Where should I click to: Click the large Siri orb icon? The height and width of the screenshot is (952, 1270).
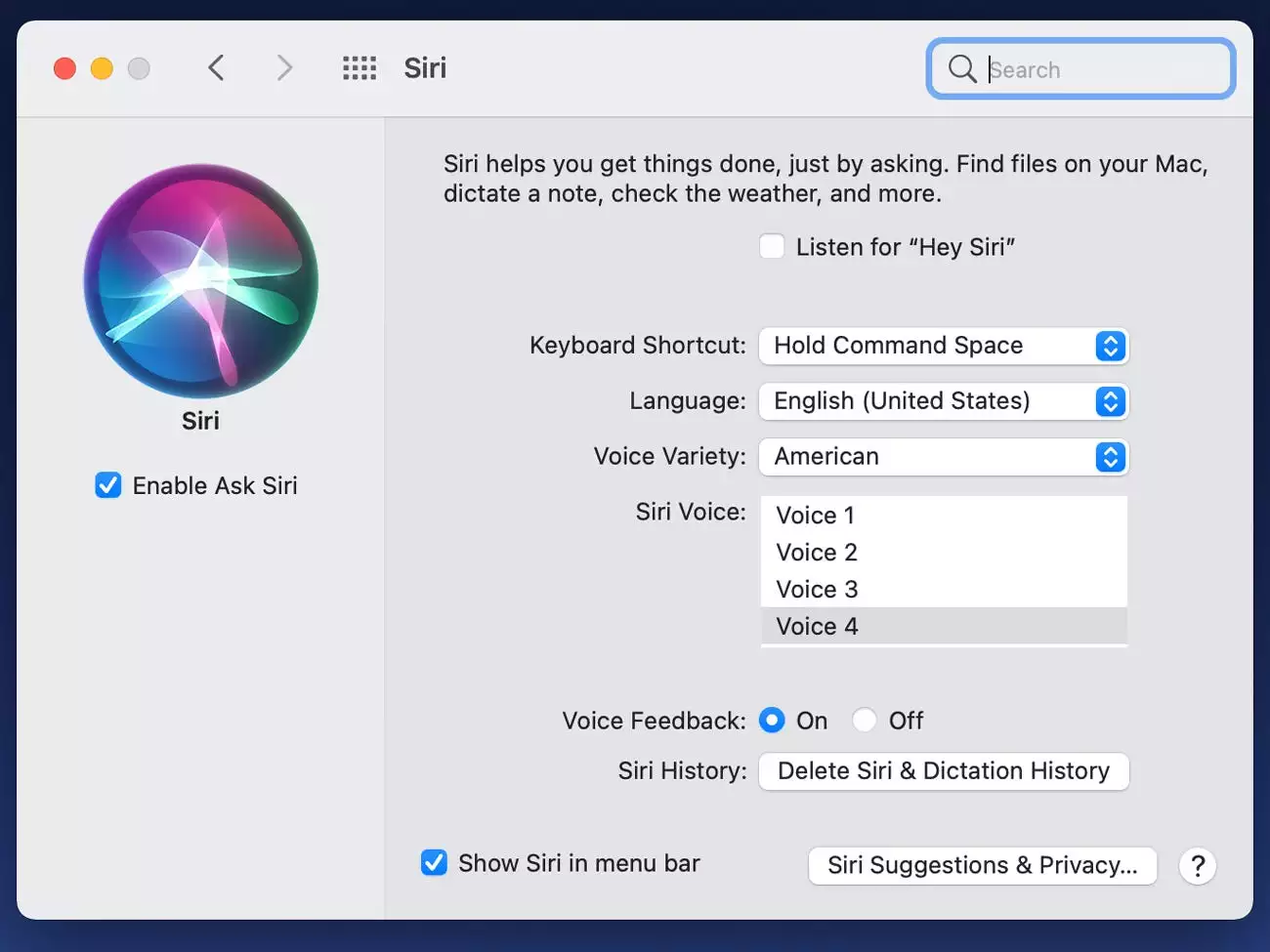(x=201, y=281)
